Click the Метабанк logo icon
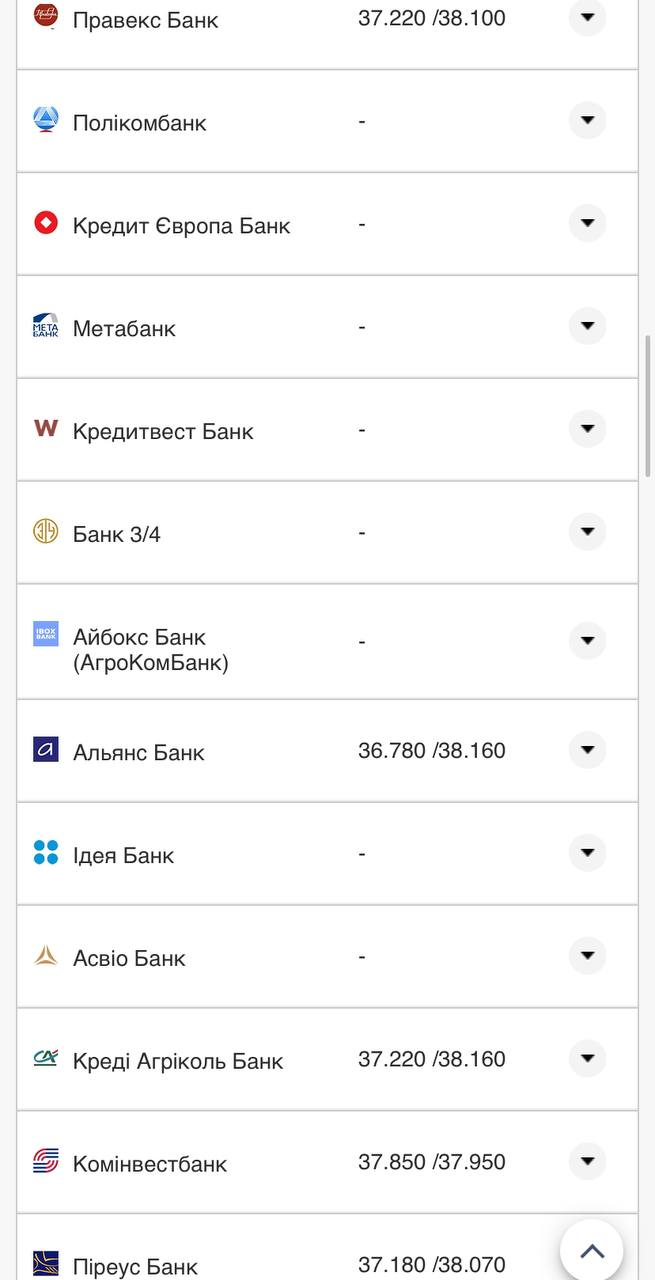 [x=46, y=326]
